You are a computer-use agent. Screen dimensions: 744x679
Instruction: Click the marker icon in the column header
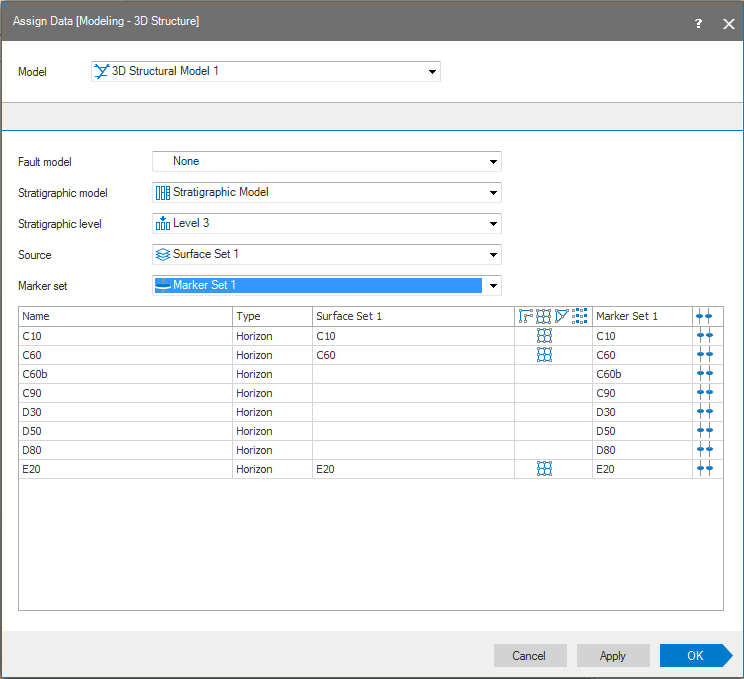[705, 316]
